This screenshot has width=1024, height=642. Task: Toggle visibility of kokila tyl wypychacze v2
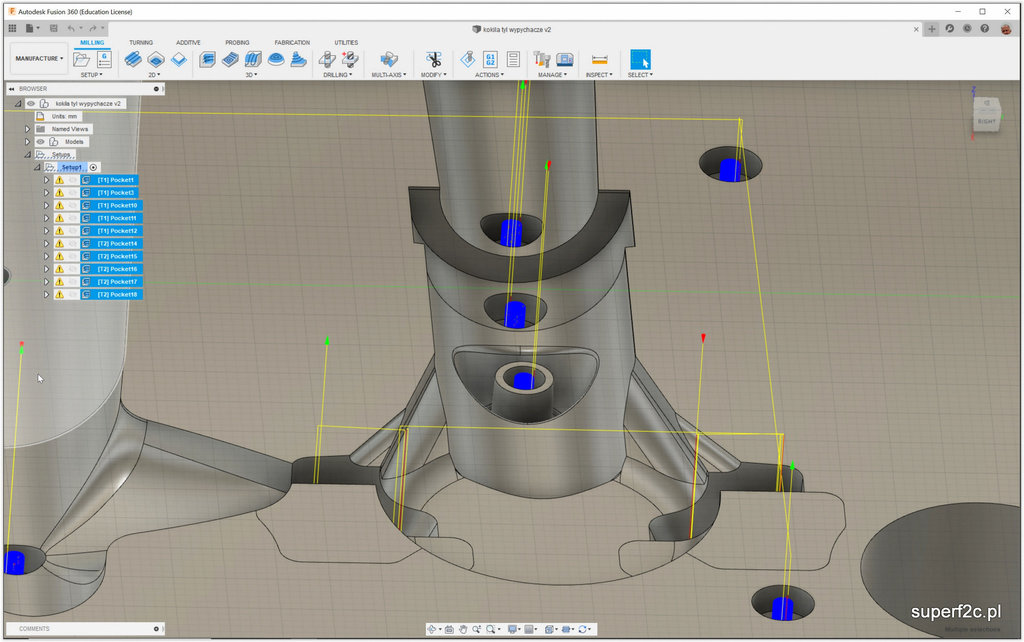(31, 103)
